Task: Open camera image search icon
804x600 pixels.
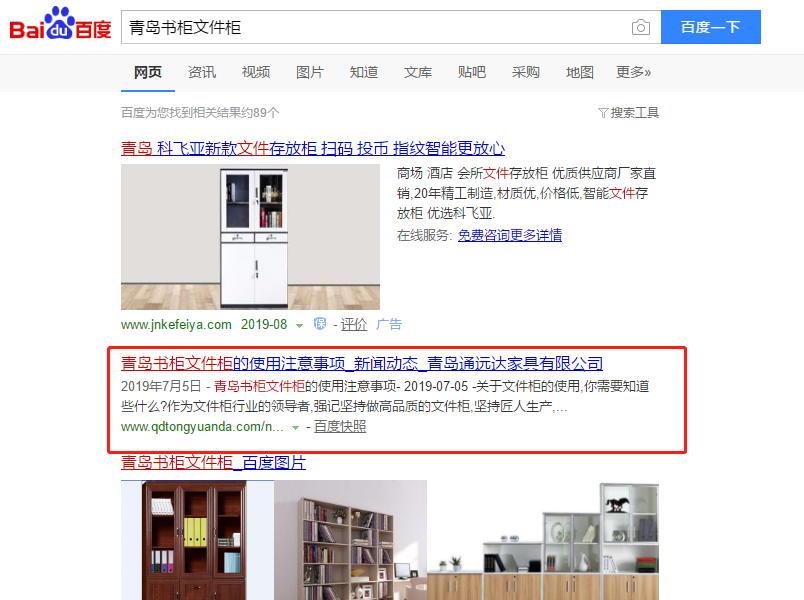Action: click(x=640, y=27)
